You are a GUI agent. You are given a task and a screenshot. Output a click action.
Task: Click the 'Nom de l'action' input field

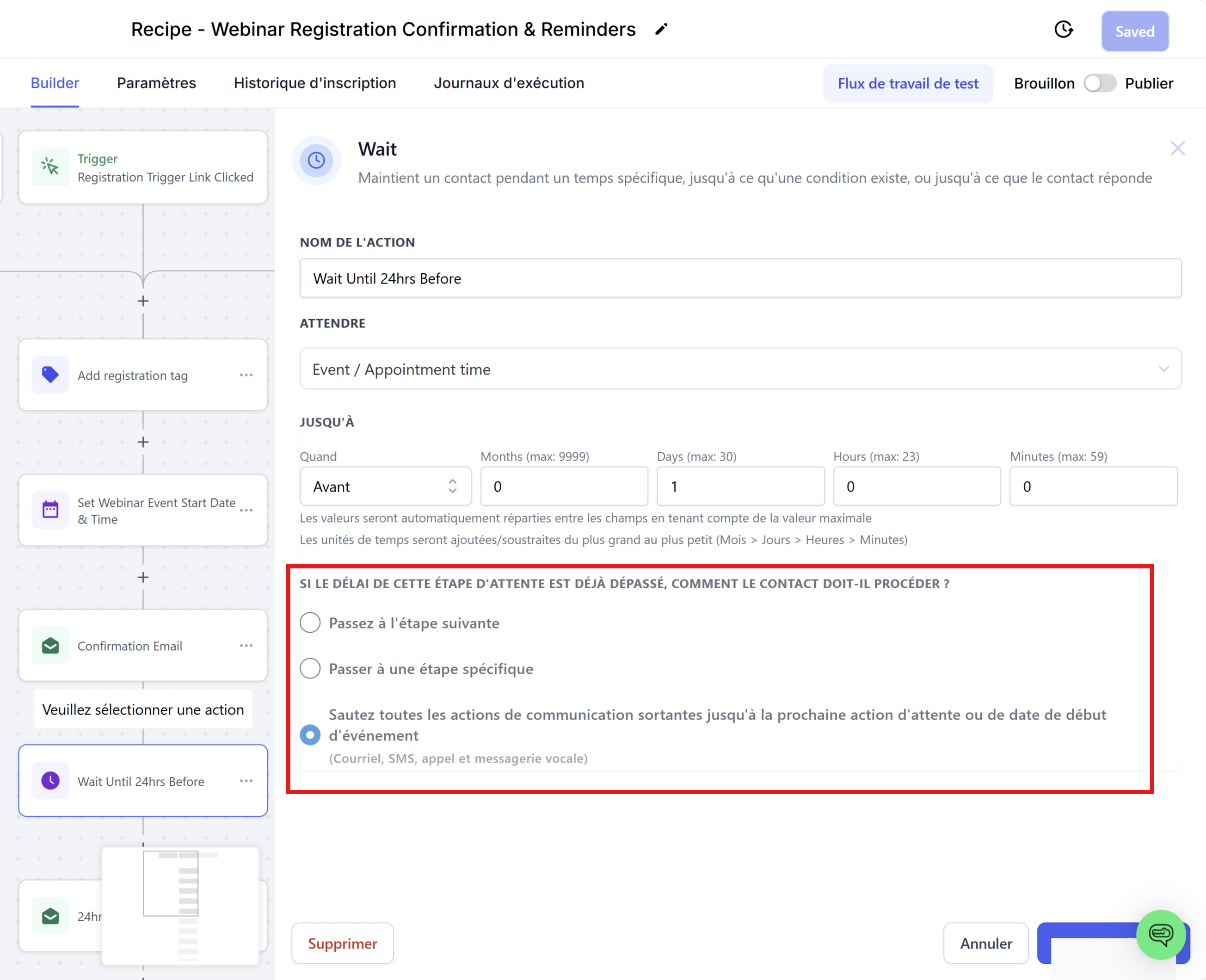click(x=740, y=278)
